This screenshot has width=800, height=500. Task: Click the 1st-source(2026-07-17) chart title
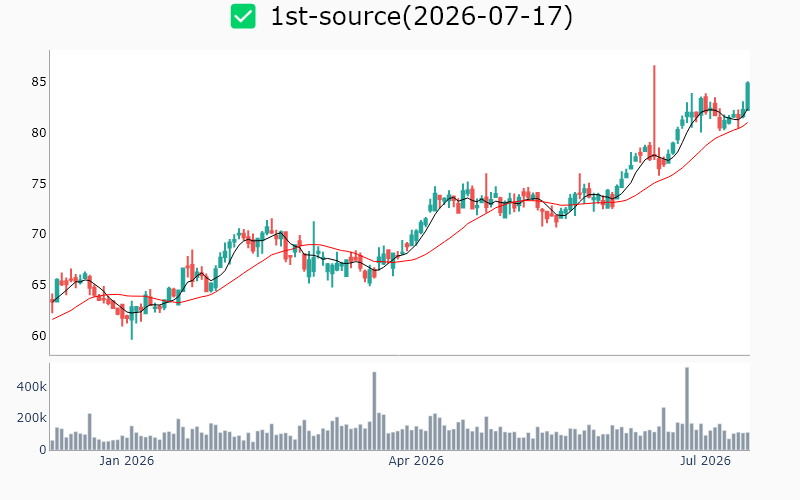421,16
